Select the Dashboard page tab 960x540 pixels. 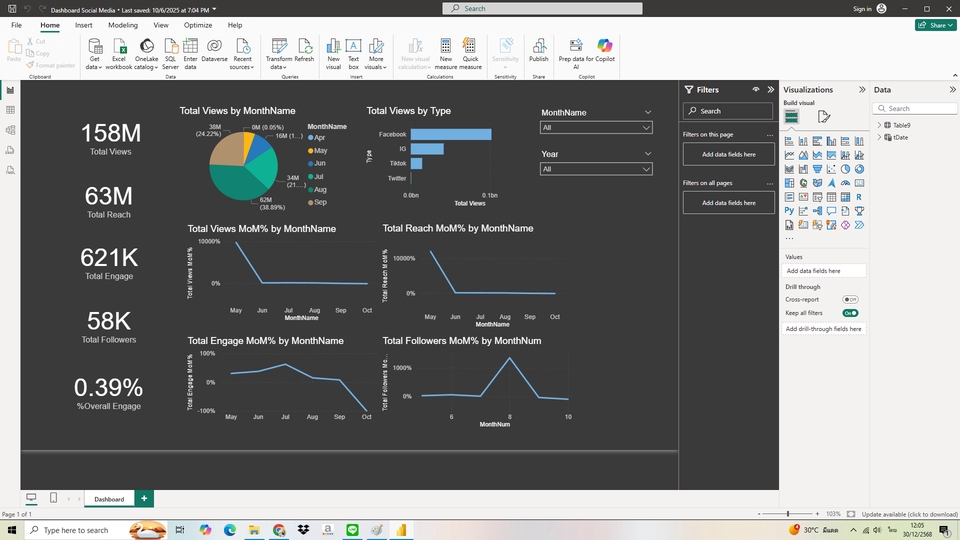click(109, 498)
